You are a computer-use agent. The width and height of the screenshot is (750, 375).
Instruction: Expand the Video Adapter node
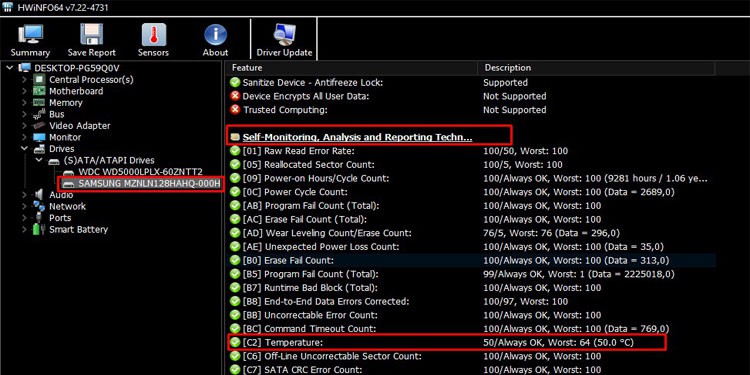point(24,126)
